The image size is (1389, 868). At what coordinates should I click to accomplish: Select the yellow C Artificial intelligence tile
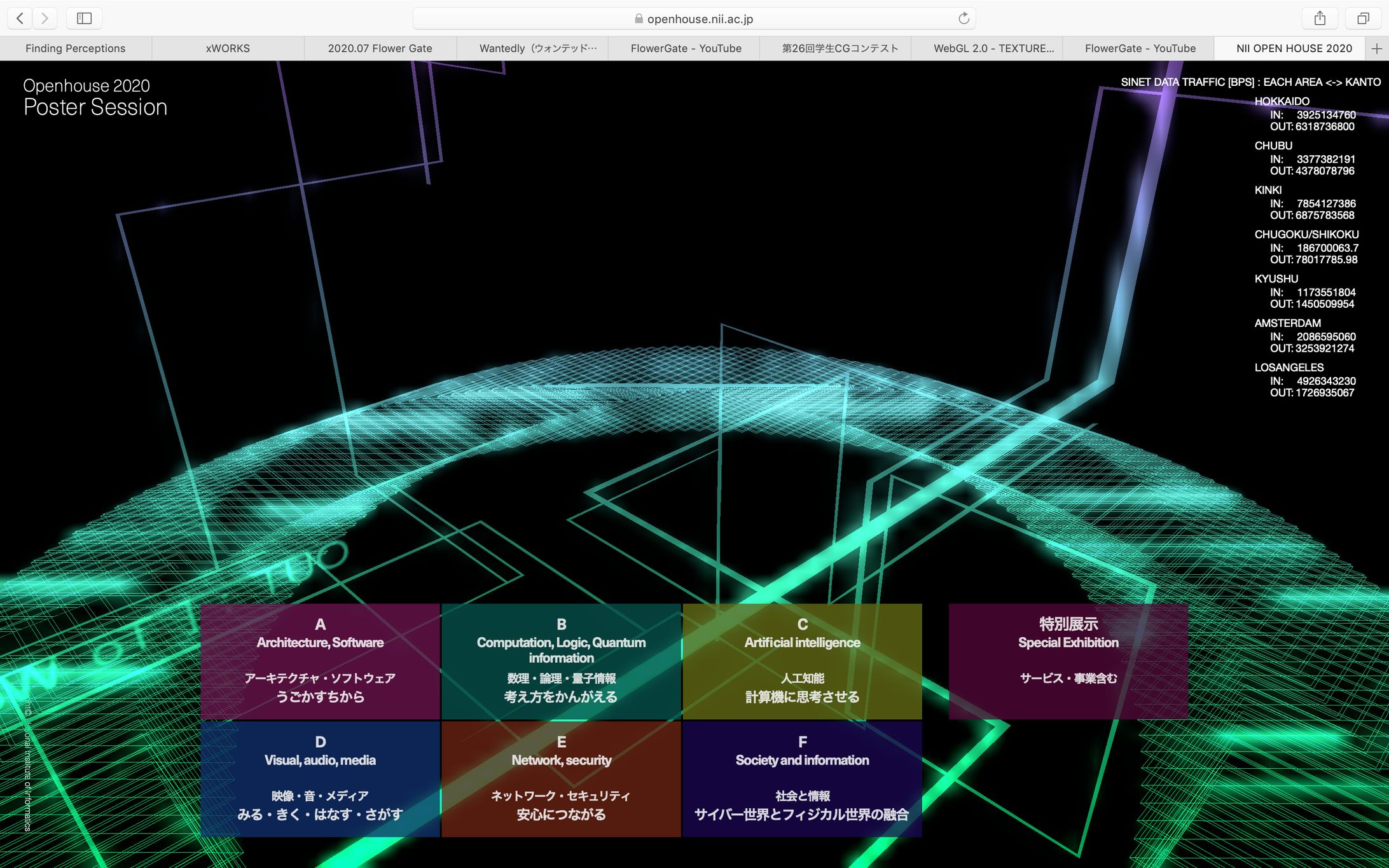coord(802,661)
